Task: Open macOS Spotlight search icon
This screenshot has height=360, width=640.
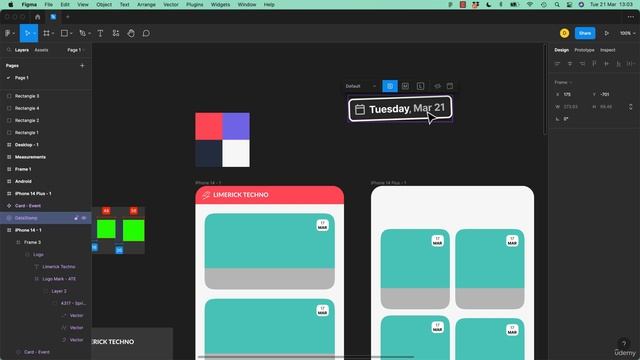Action: click(x=557, y=4)
